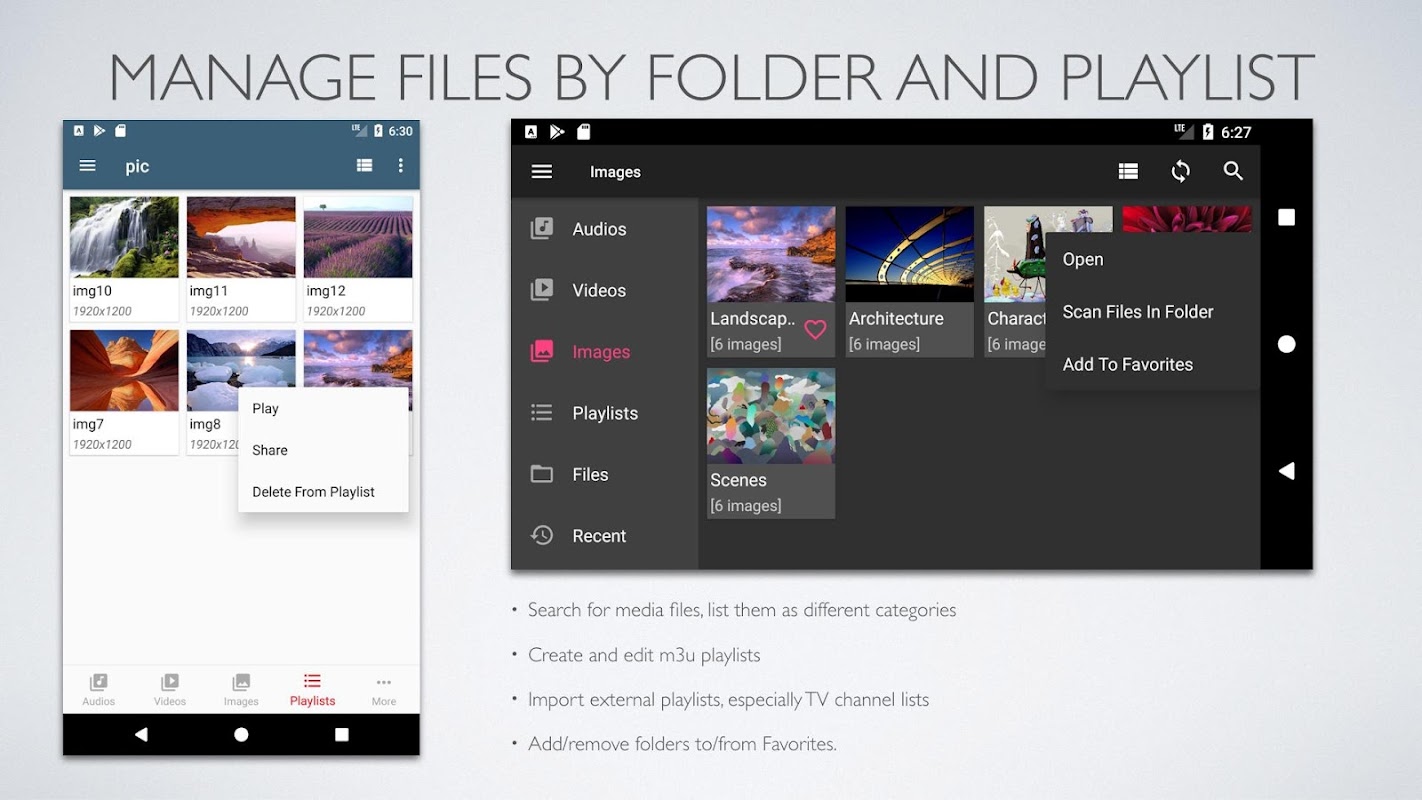This screenshot has width=1422, height=800.
Task: Open the tablet navigation drawer hamburger icon
Action: click(542, 171)
